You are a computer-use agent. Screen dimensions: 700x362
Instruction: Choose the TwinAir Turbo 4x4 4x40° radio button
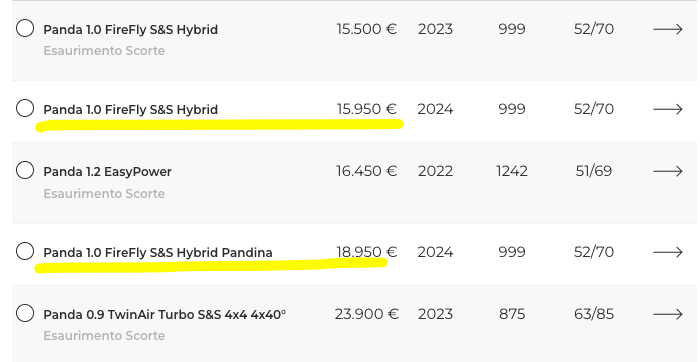[x=25, y=313]
